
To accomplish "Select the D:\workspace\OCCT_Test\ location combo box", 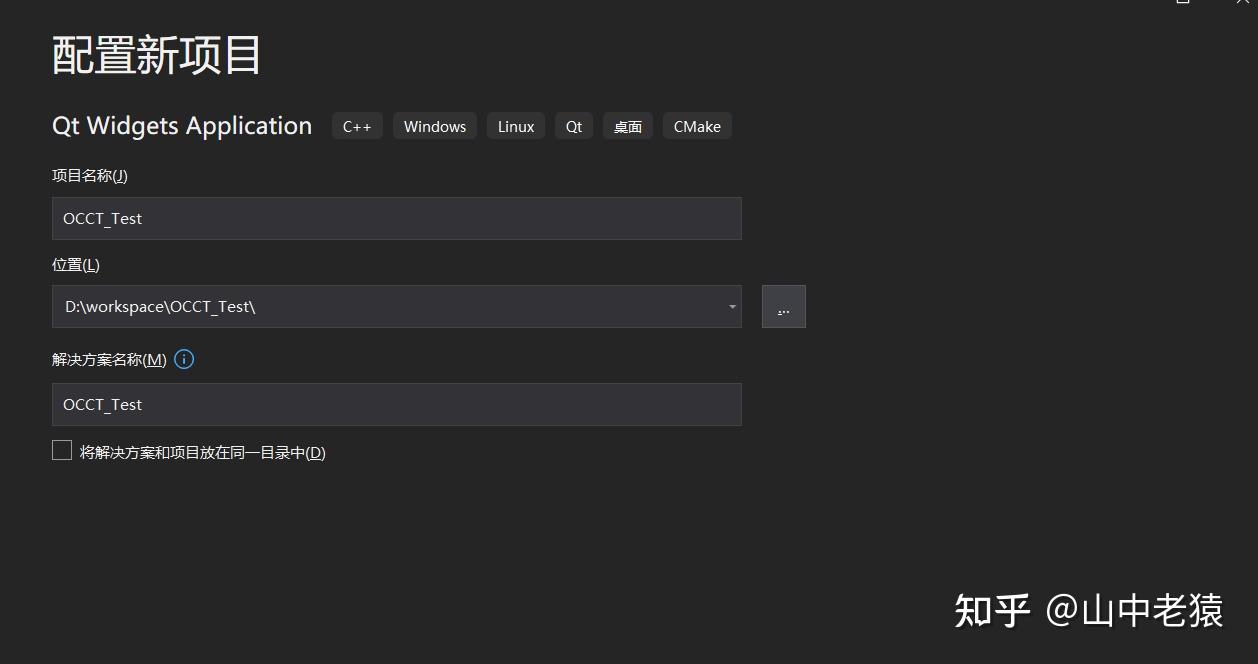I will click(397, 306).
